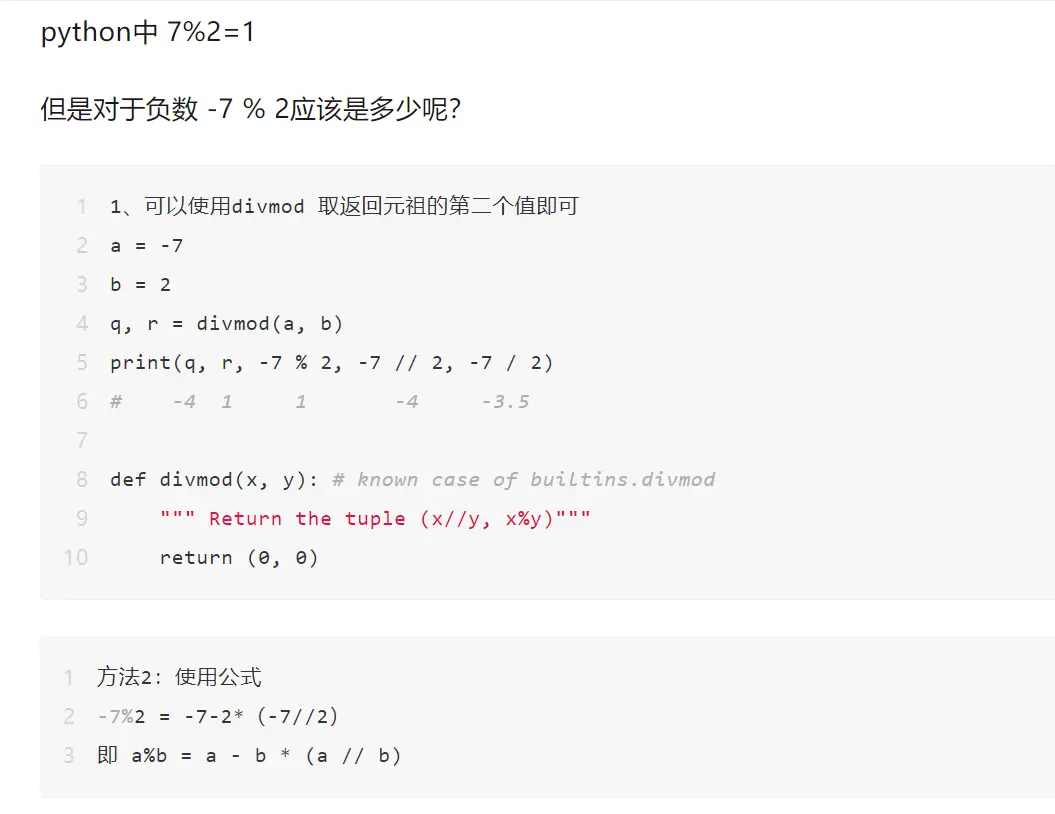Click line number 7 of the empty line

click(x=82, y=440)
